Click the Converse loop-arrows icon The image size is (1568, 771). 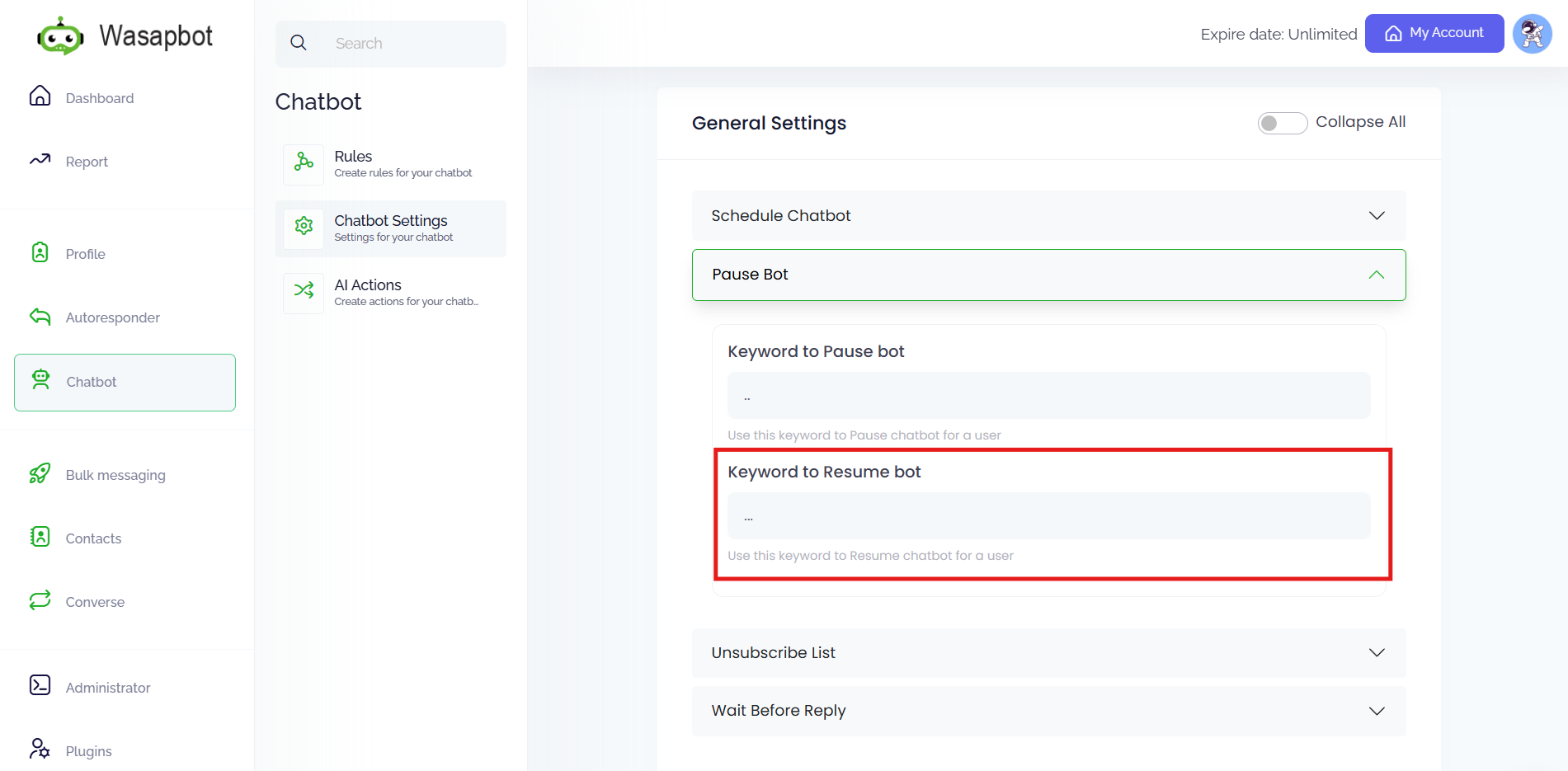40,600
